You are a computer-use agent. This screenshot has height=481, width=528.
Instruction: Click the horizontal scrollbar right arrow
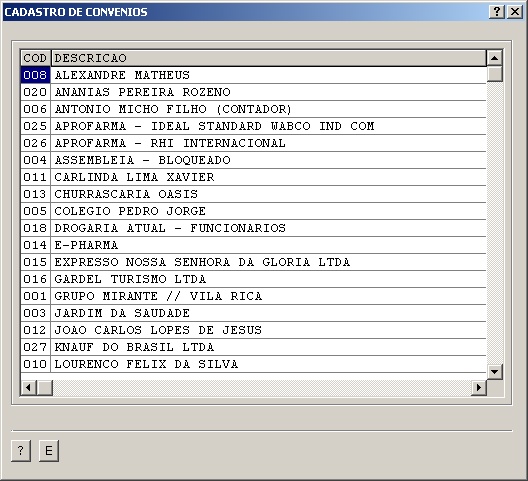pyautogui.click(x=478, y=387)
